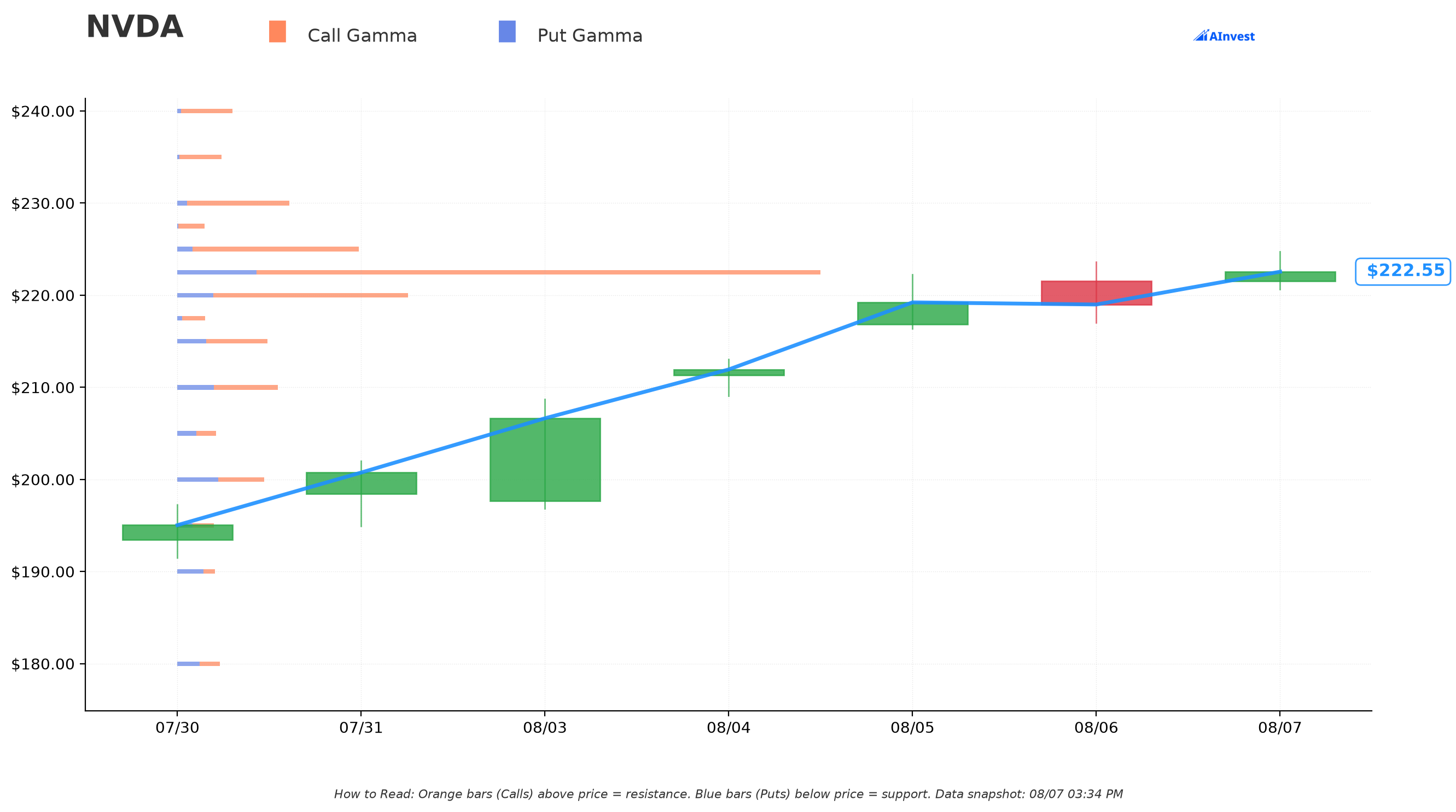Click the orange call gamma bar at $220
The image size is (1456, 812).
coord(311,295)
